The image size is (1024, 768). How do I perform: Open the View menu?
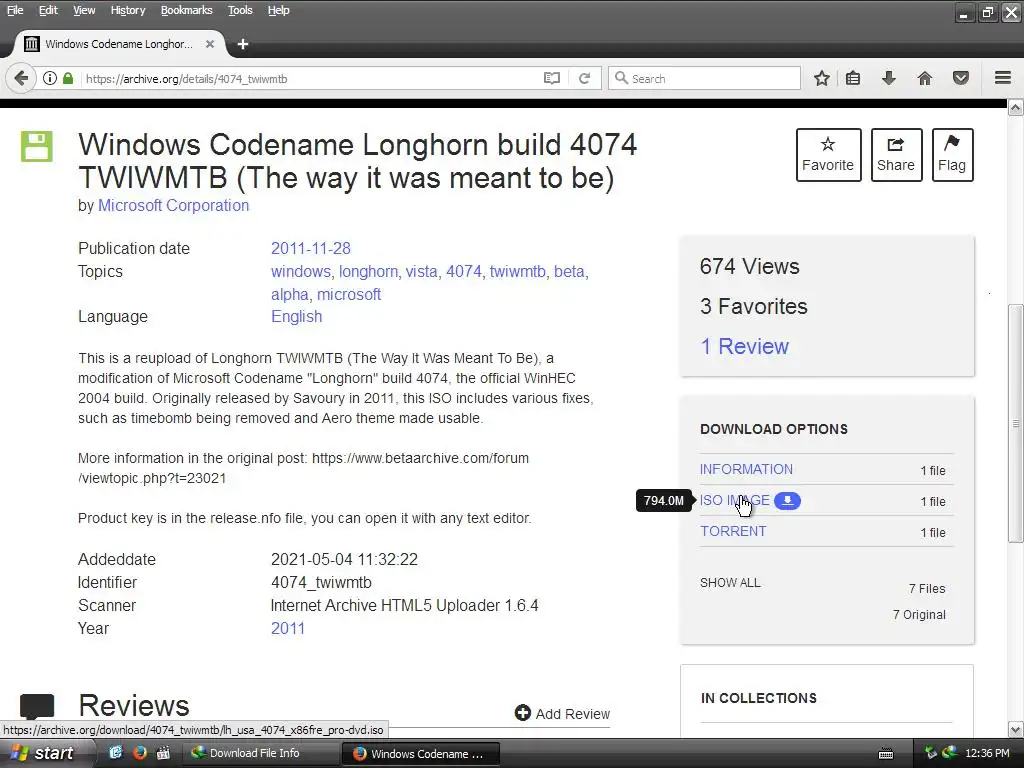[x=84, y=10]
